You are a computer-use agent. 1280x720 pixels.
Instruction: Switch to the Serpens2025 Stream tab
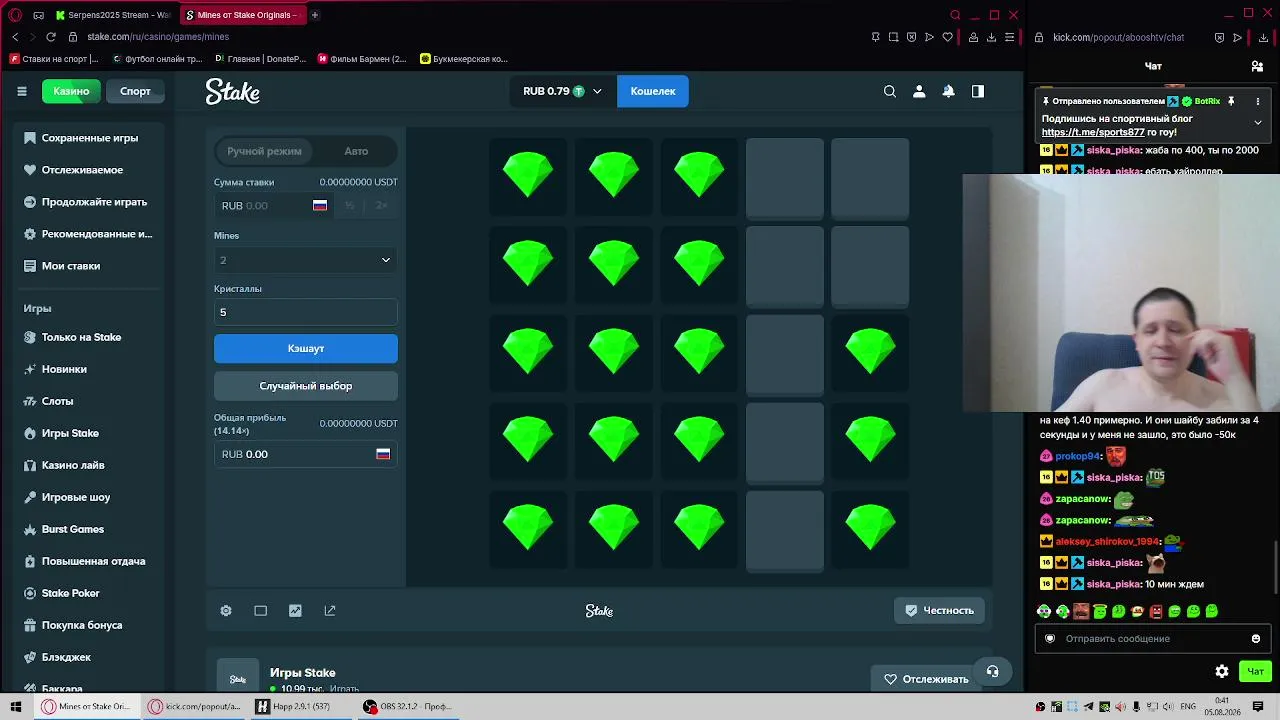tap(113, 15)
